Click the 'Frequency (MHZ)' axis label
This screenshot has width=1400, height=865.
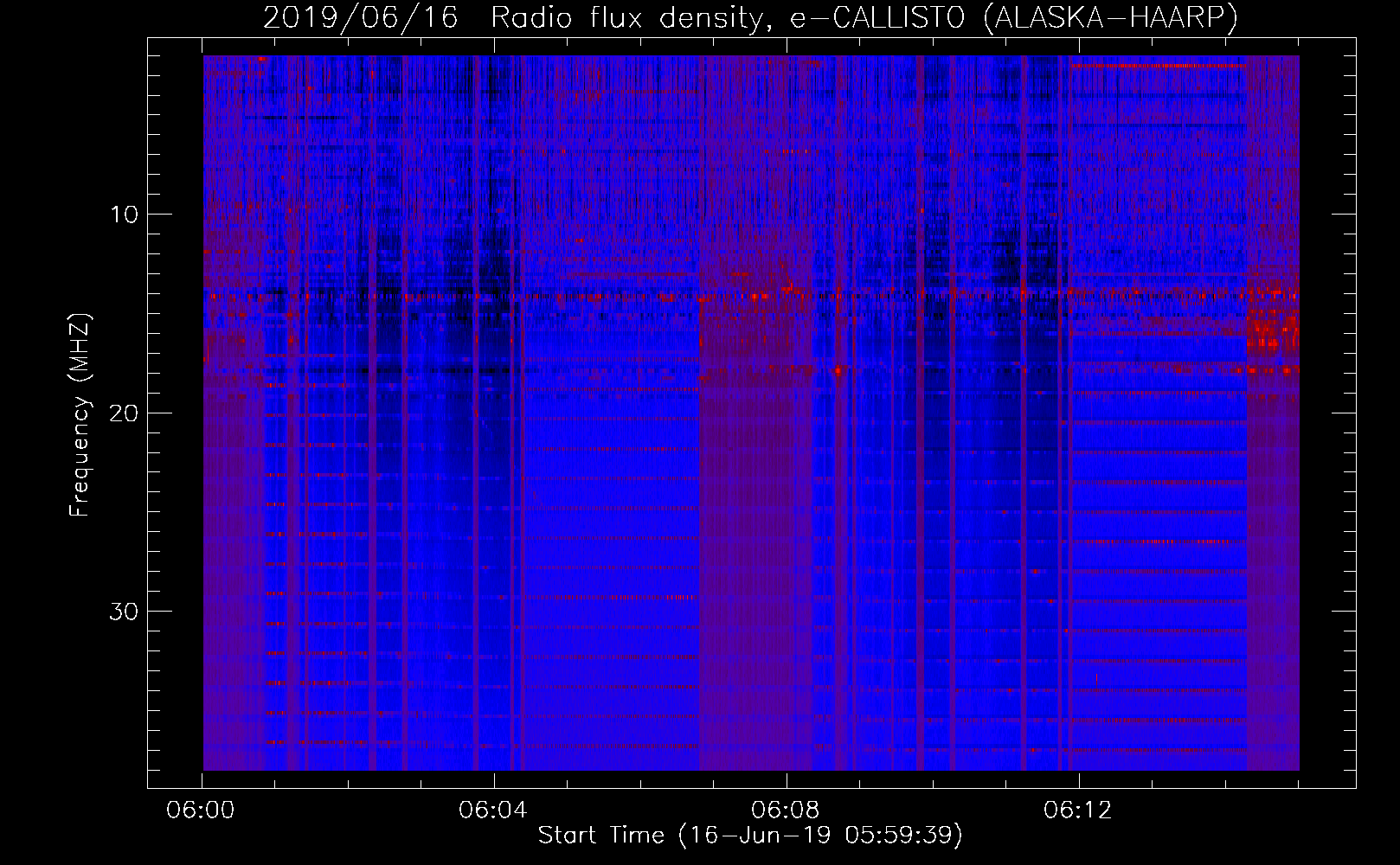(x=80, y=415)
